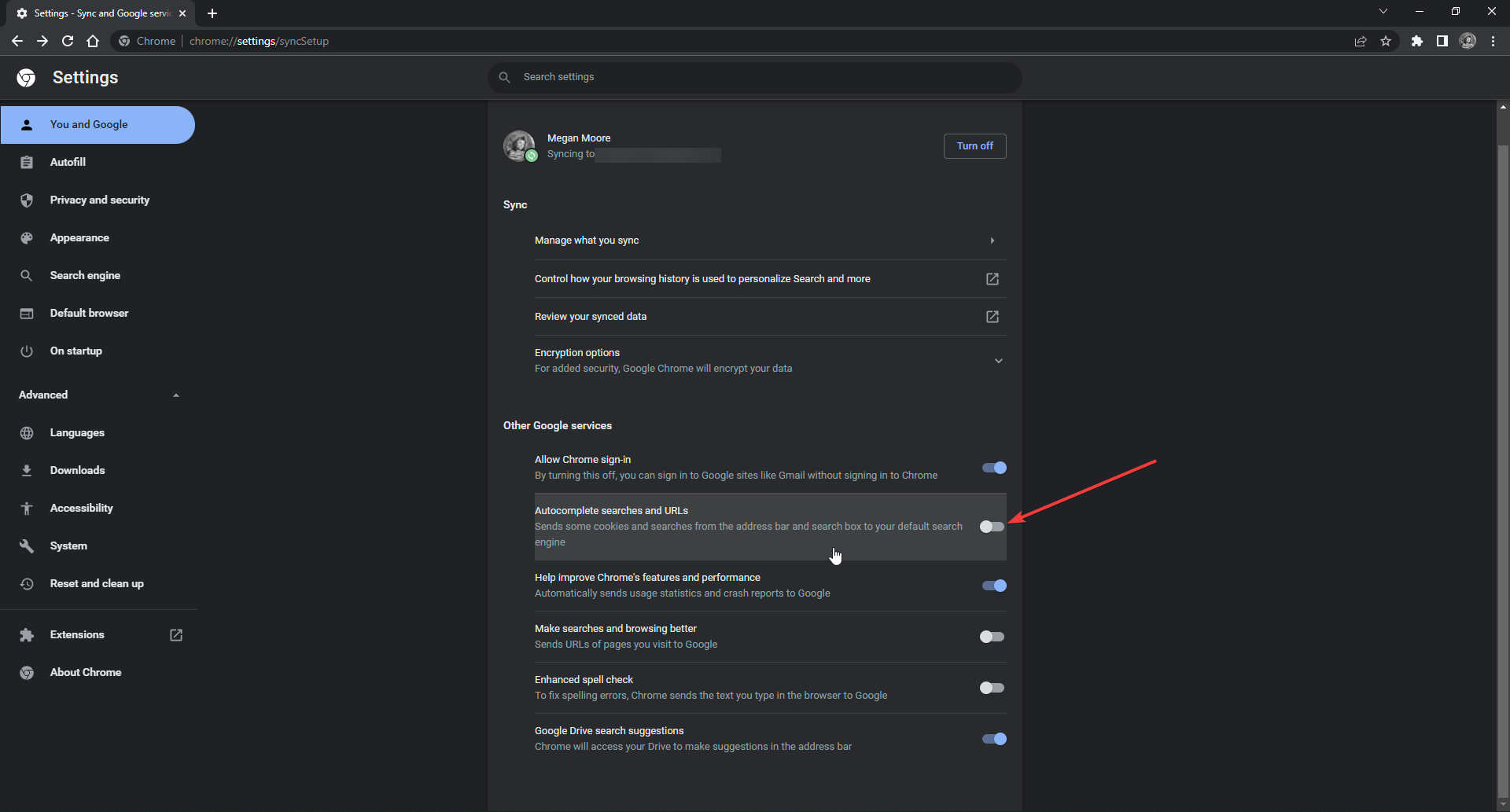Bookmark this page with the star icon
This screenshot has height=812, width=1510.
pyautogui.click(x=1386, y=41)
